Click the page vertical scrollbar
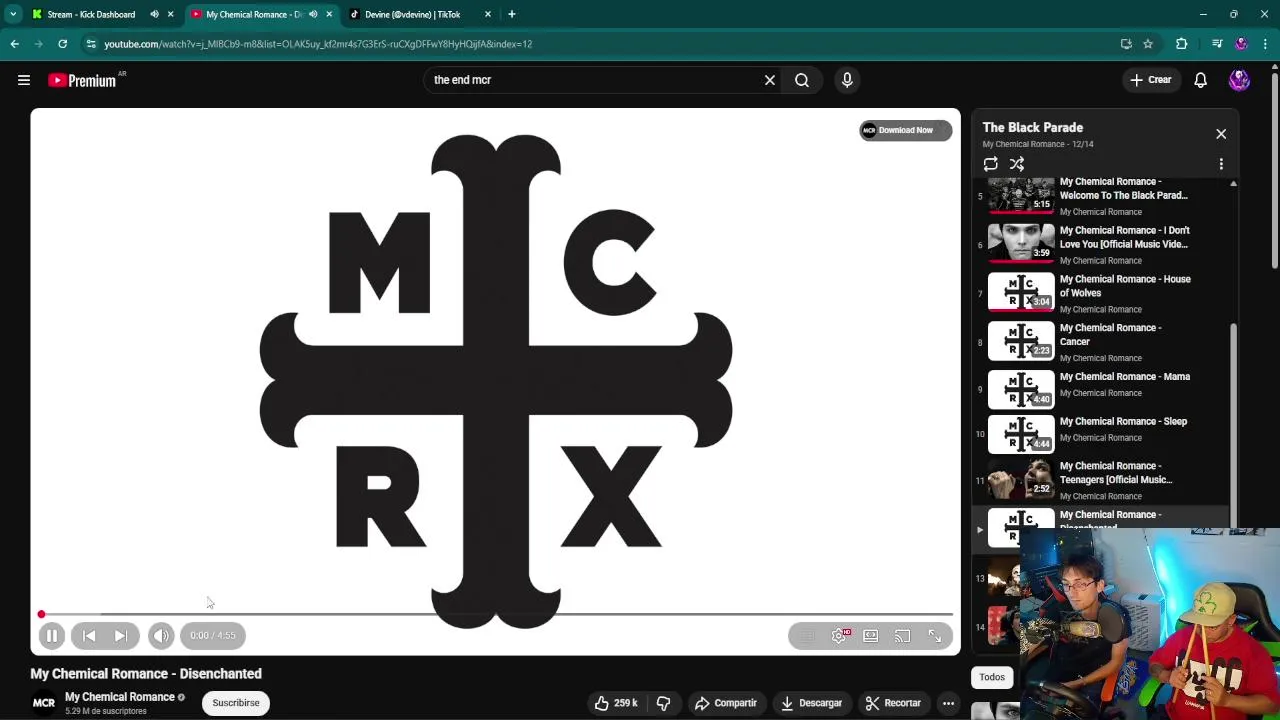1280x720 pixels. (1275, 170)
